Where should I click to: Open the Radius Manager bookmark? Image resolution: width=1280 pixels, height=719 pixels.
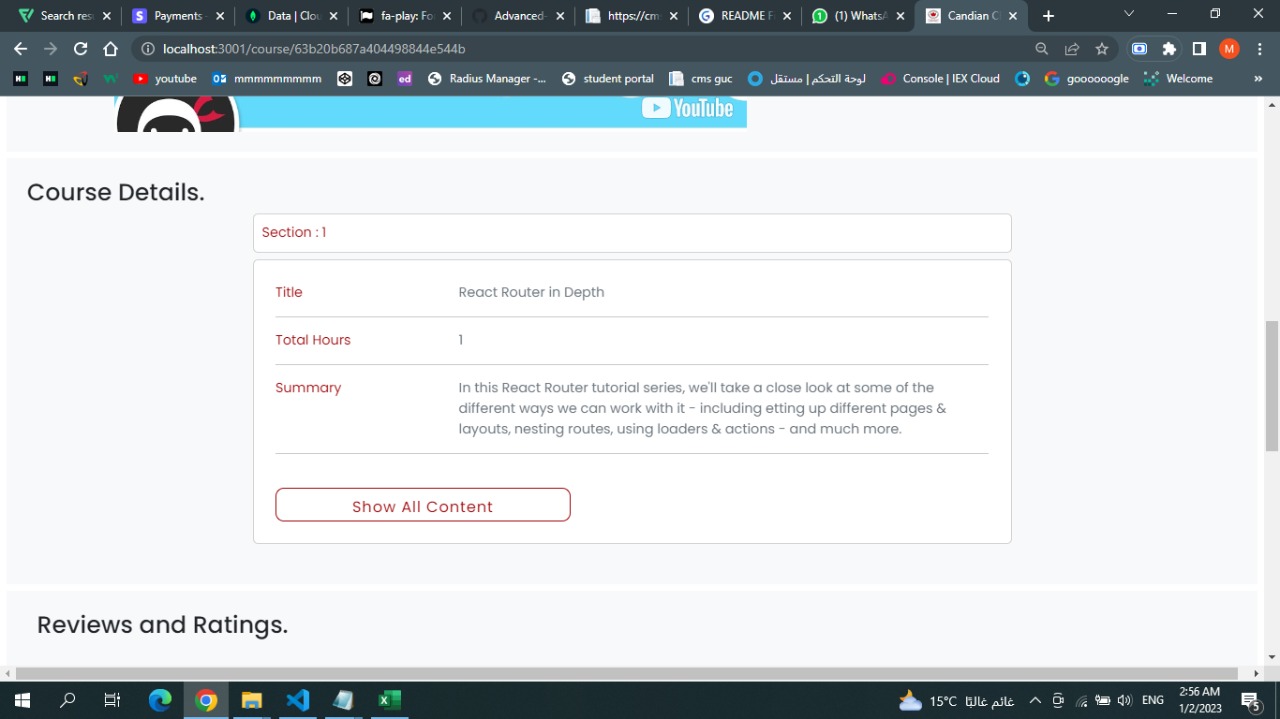click(487, 78)
